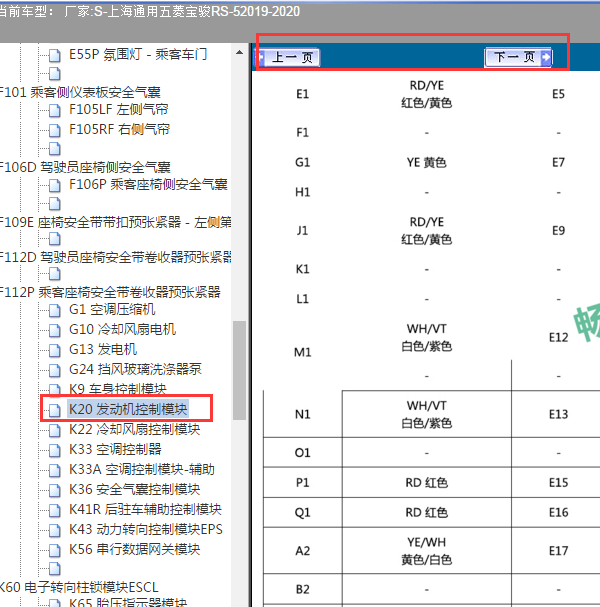
Task: Open F106D 驾驶员座椅侧安全气囊 entry
Action: 85,167
